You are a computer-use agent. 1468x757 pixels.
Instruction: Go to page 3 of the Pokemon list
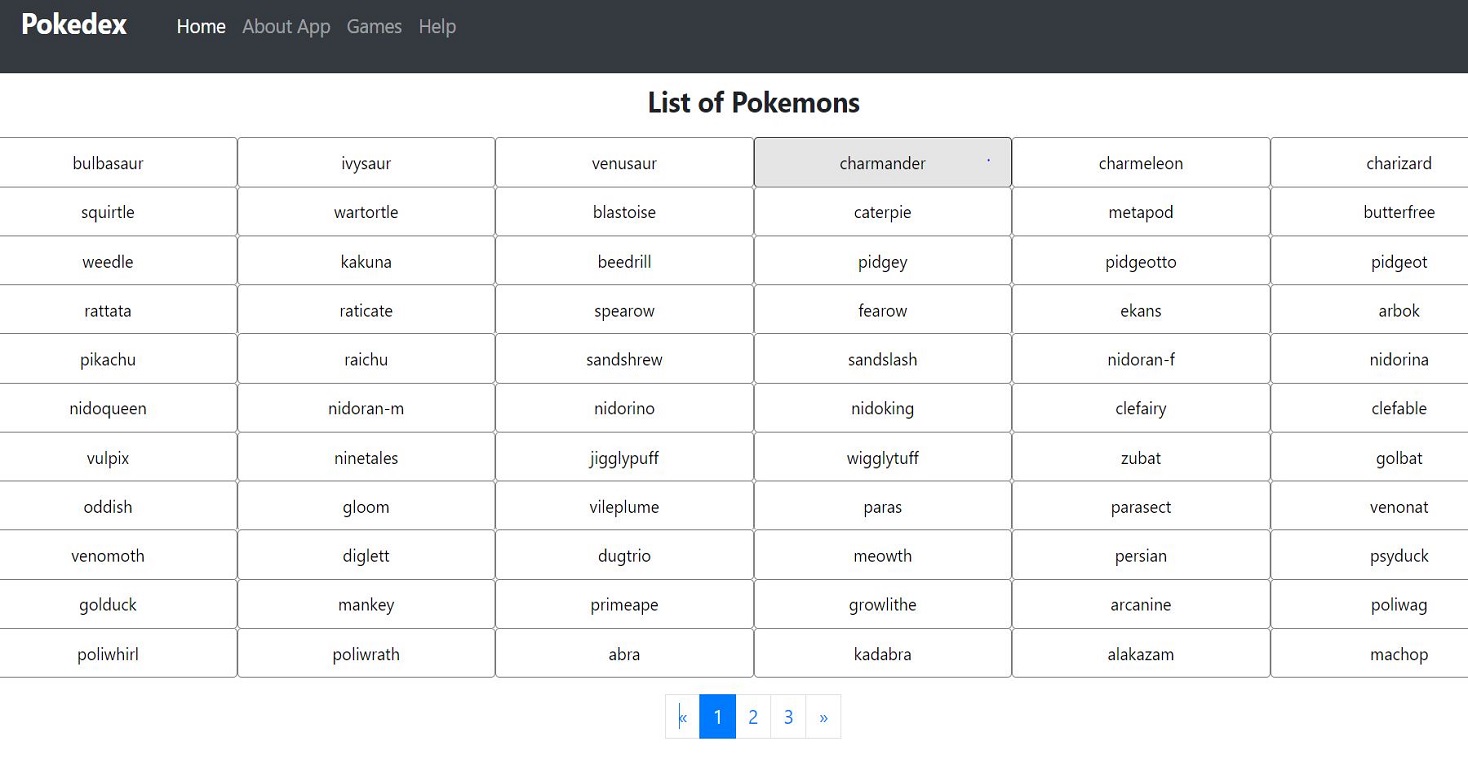[788, 716]
